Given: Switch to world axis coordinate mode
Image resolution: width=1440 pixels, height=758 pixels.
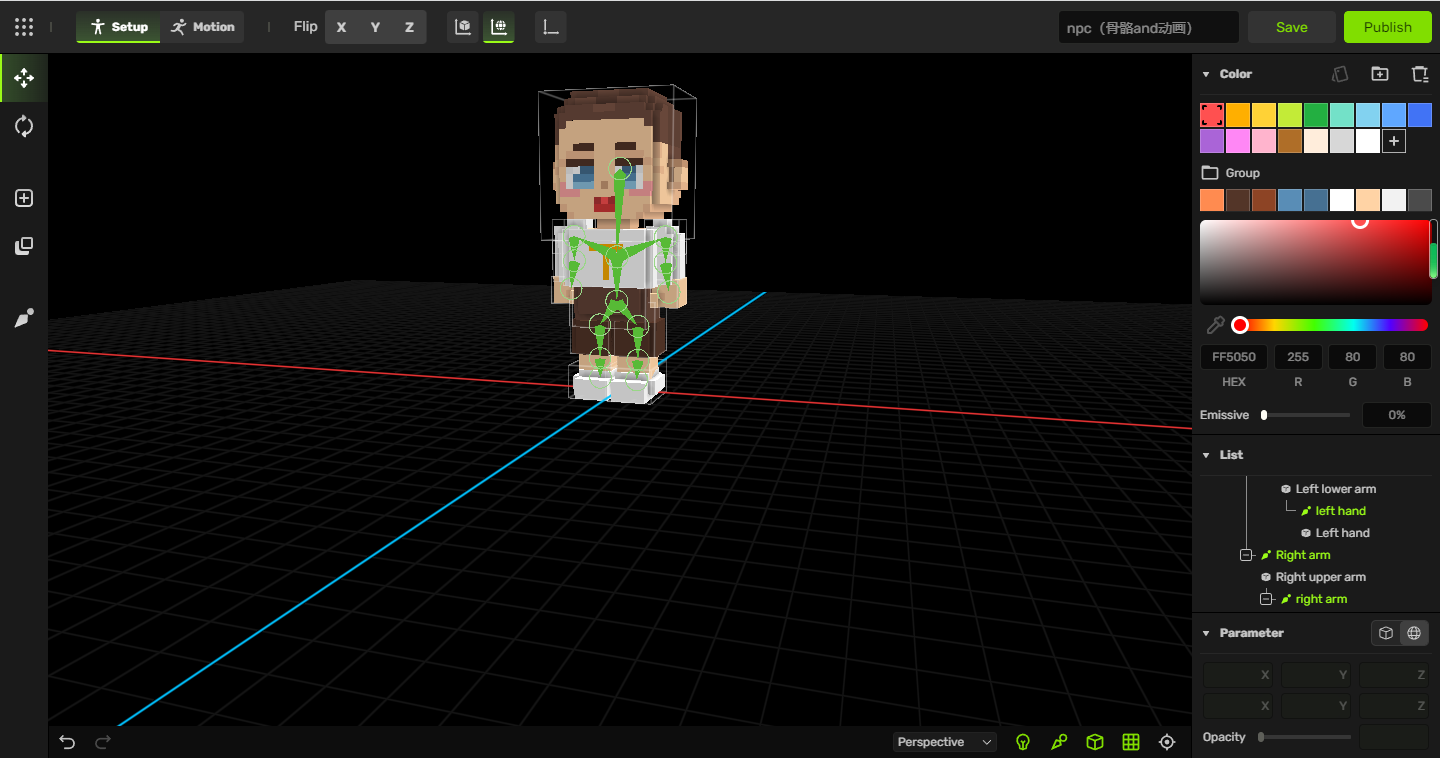Looking at the screenshot, I should tap(498, 27).
